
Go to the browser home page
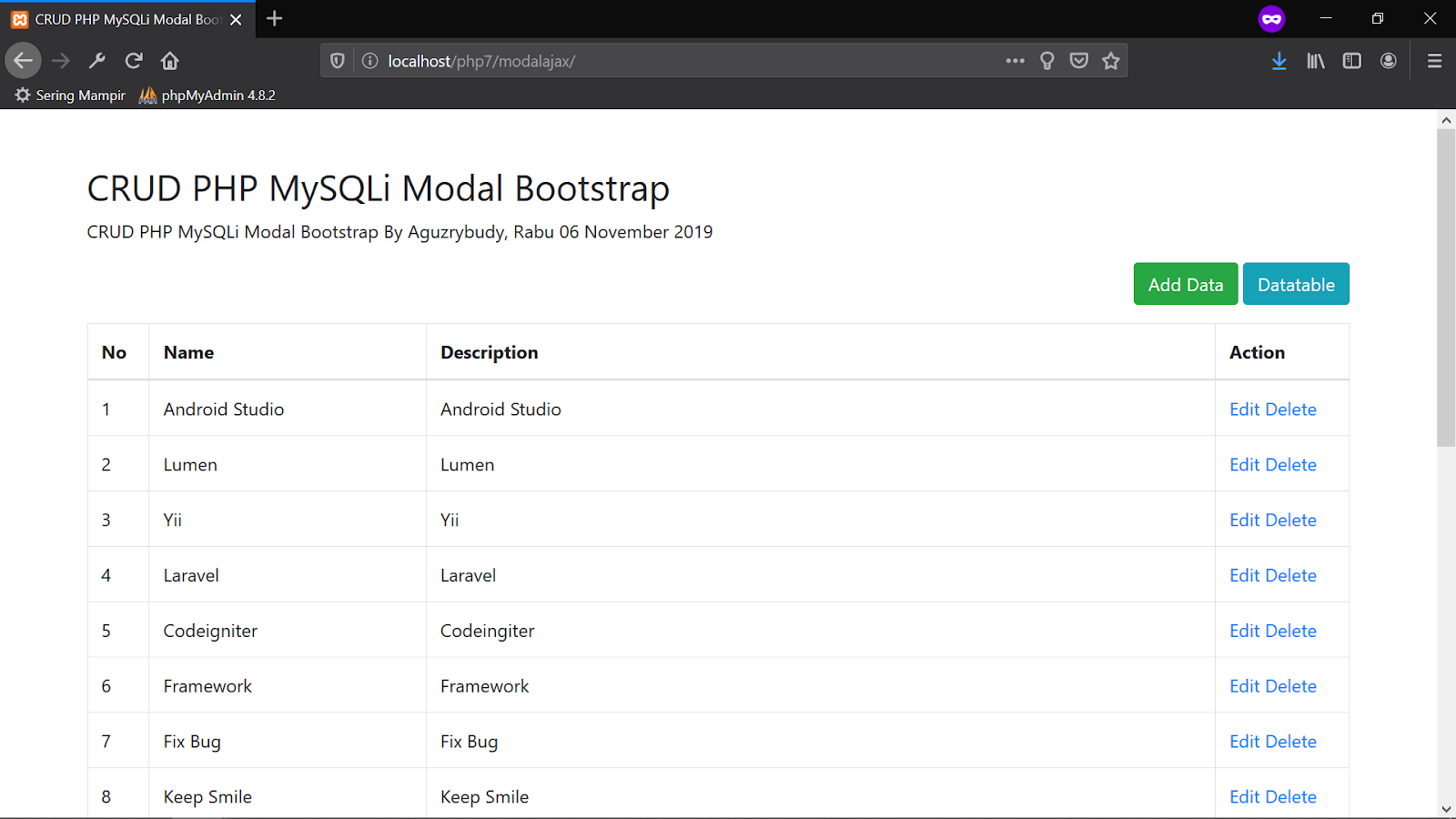[x=170, y=61]
